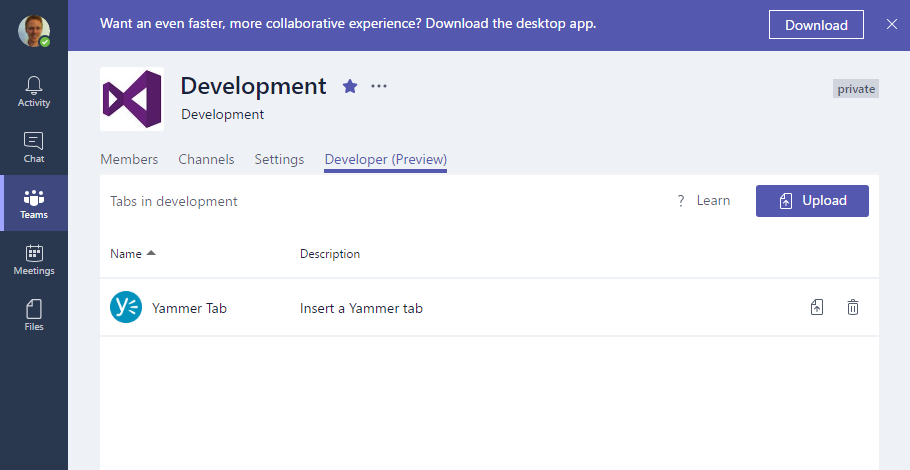Sort by the Name column header
910x470 pixels.
pos(133,254)
